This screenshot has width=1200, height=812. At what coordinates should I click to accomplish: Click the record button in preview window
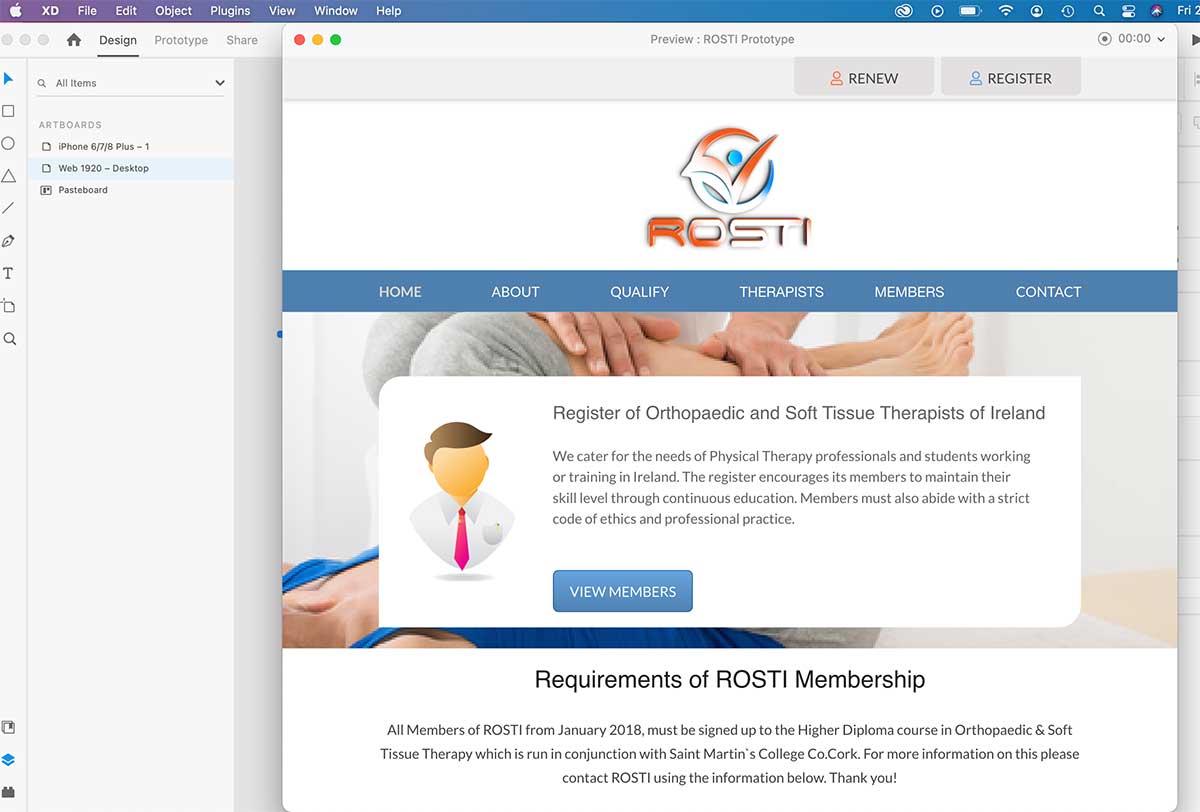tap(1104, 39)
